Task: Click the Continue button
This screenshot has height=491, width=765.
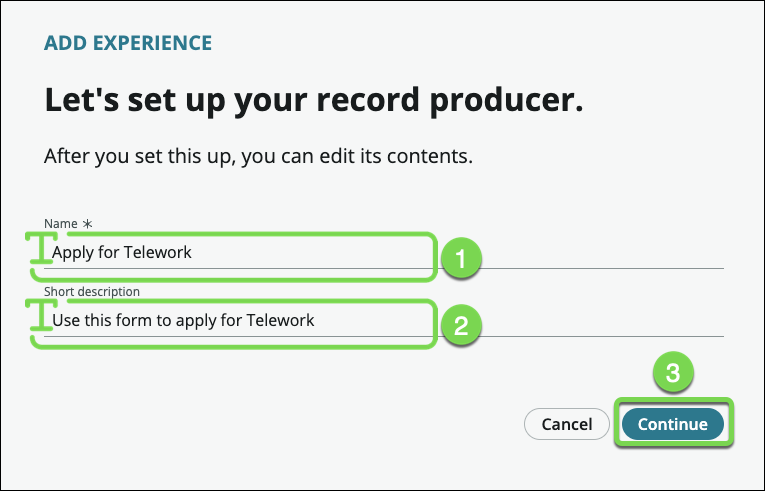Action: click(x=672, y=424)
